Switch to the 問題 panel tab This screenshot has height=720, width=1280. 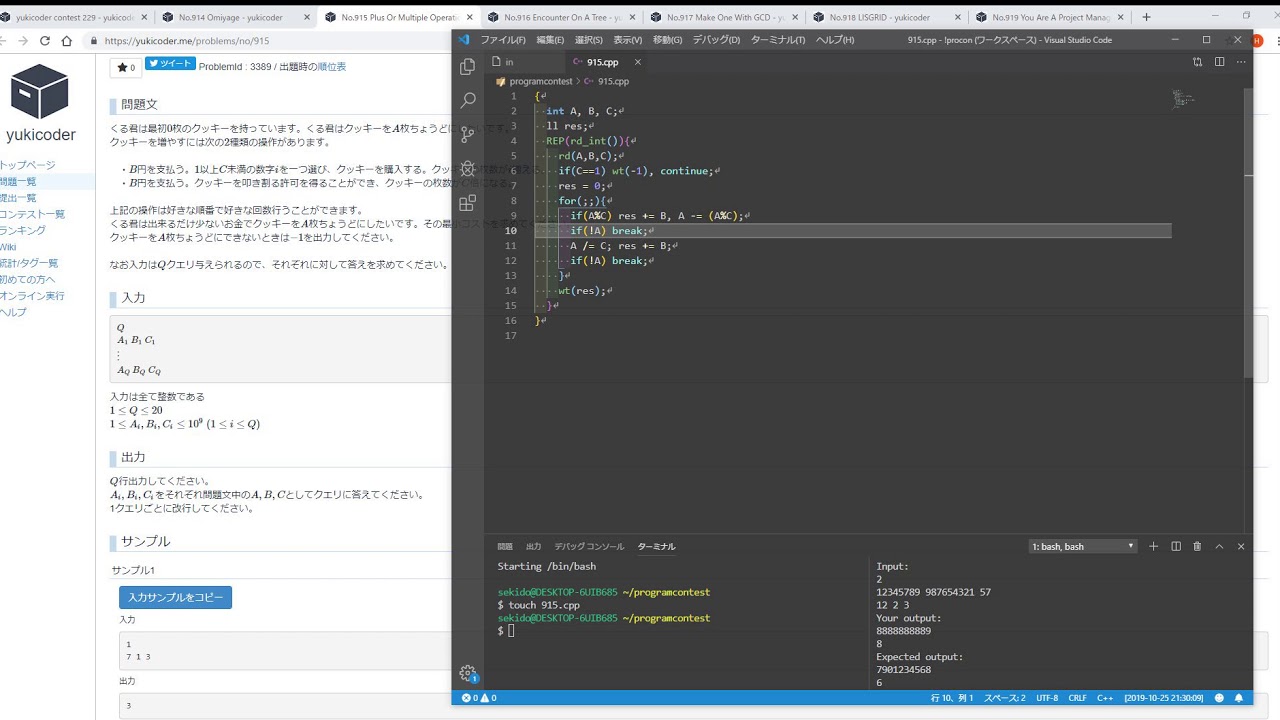(505, 546)
